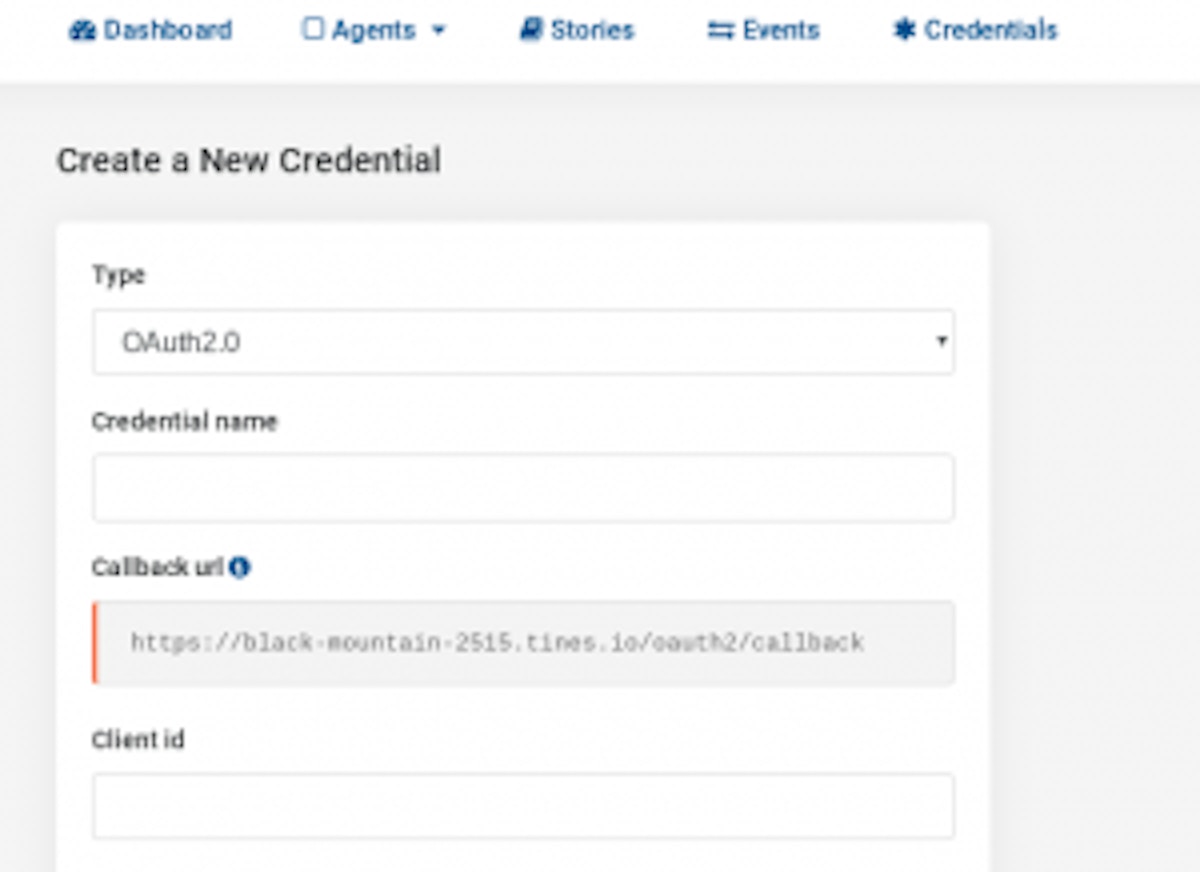This screenshot has width=1200, height=872.
Task: Expand the Agents dropdown caret
Action: 438,31
